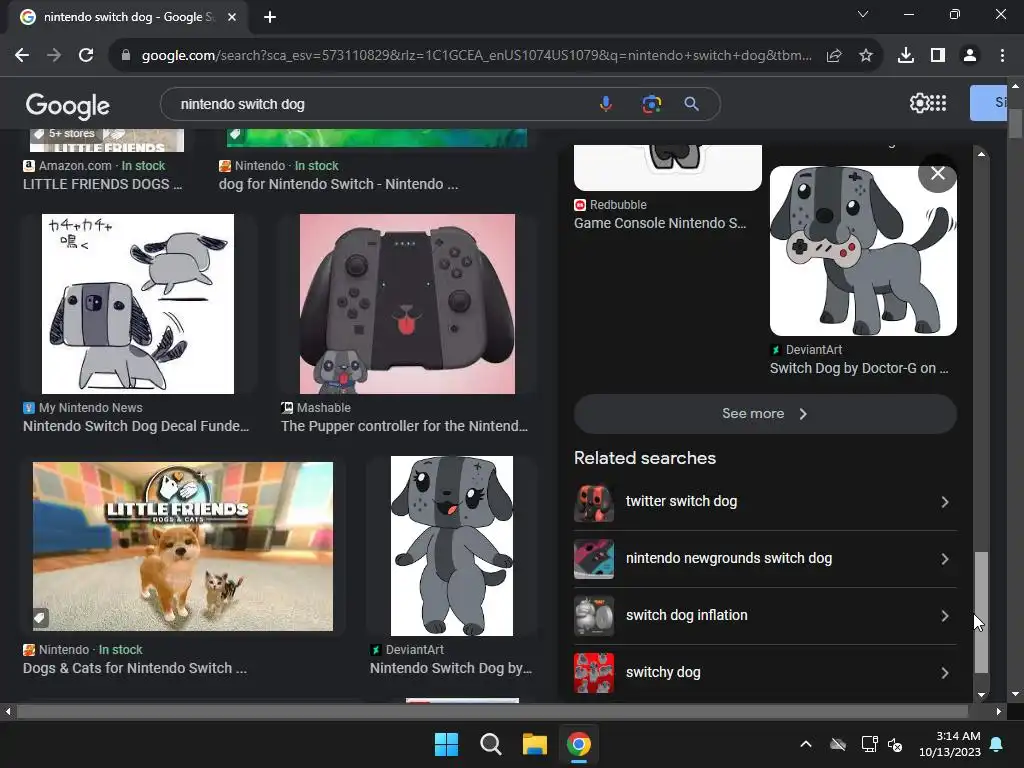
Task: Open 'switch dog inflation' related search
Action: click(765, 615)
